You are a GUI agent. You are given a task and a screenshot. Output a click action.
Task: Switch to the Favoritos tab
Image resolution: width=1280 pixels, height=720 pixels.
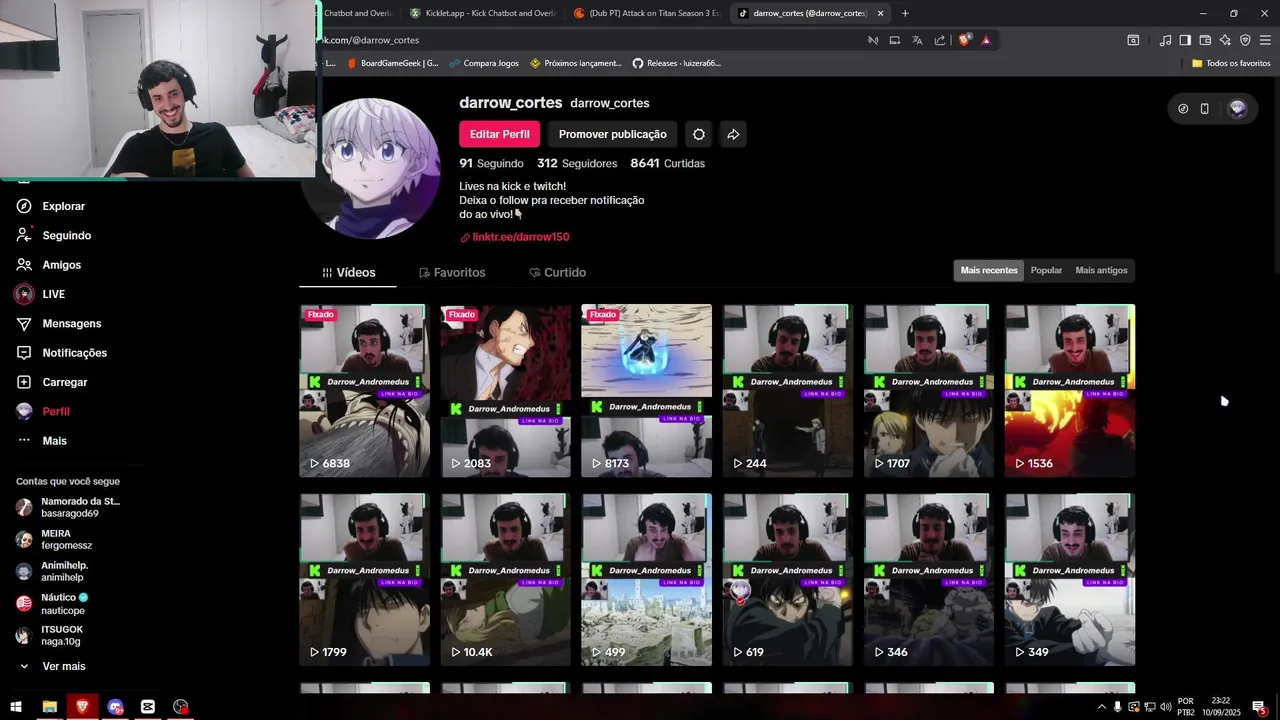[452, 272]
